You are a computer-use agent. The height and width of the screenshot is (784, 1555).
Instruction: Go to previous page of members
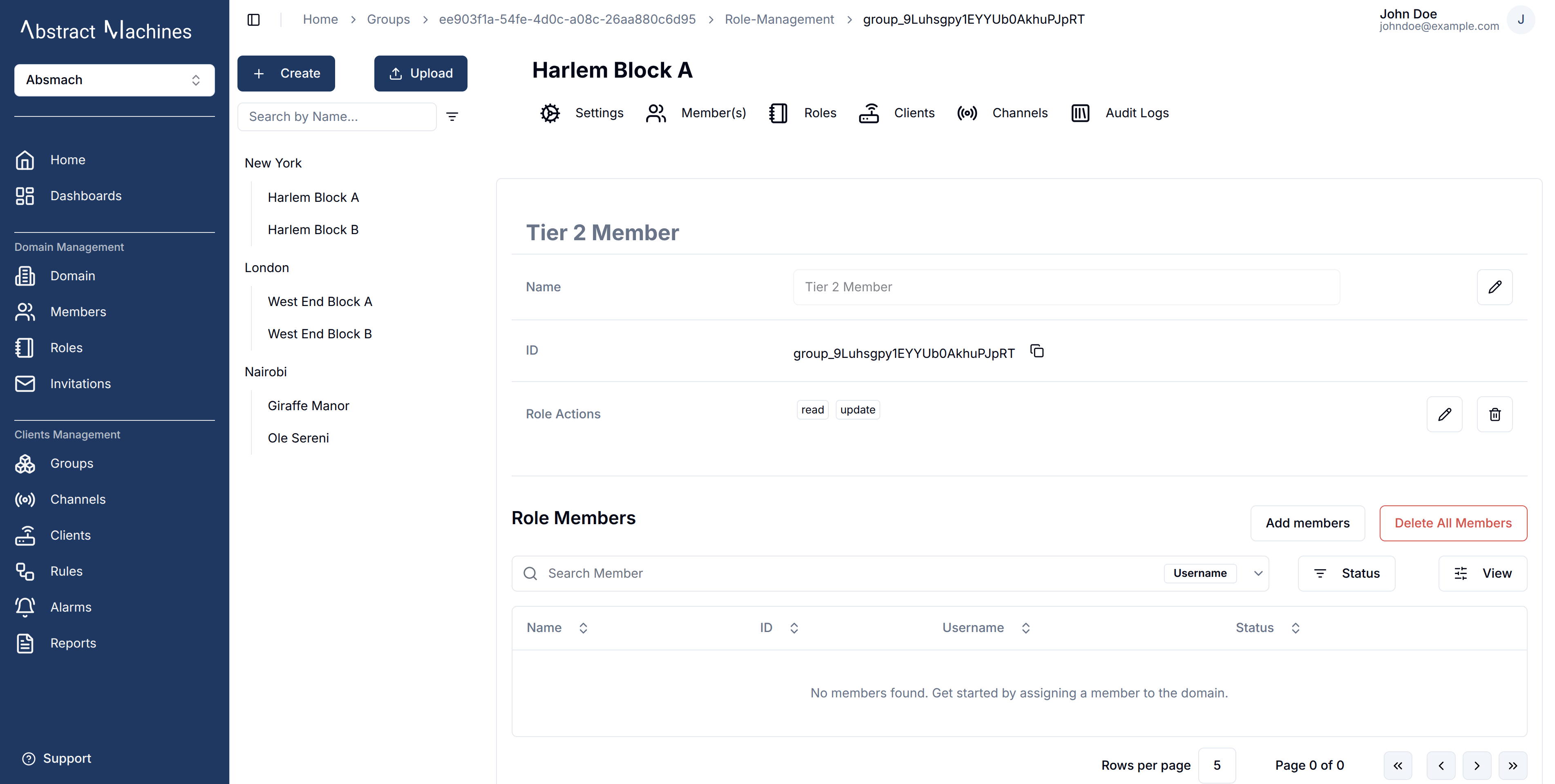1441,766
